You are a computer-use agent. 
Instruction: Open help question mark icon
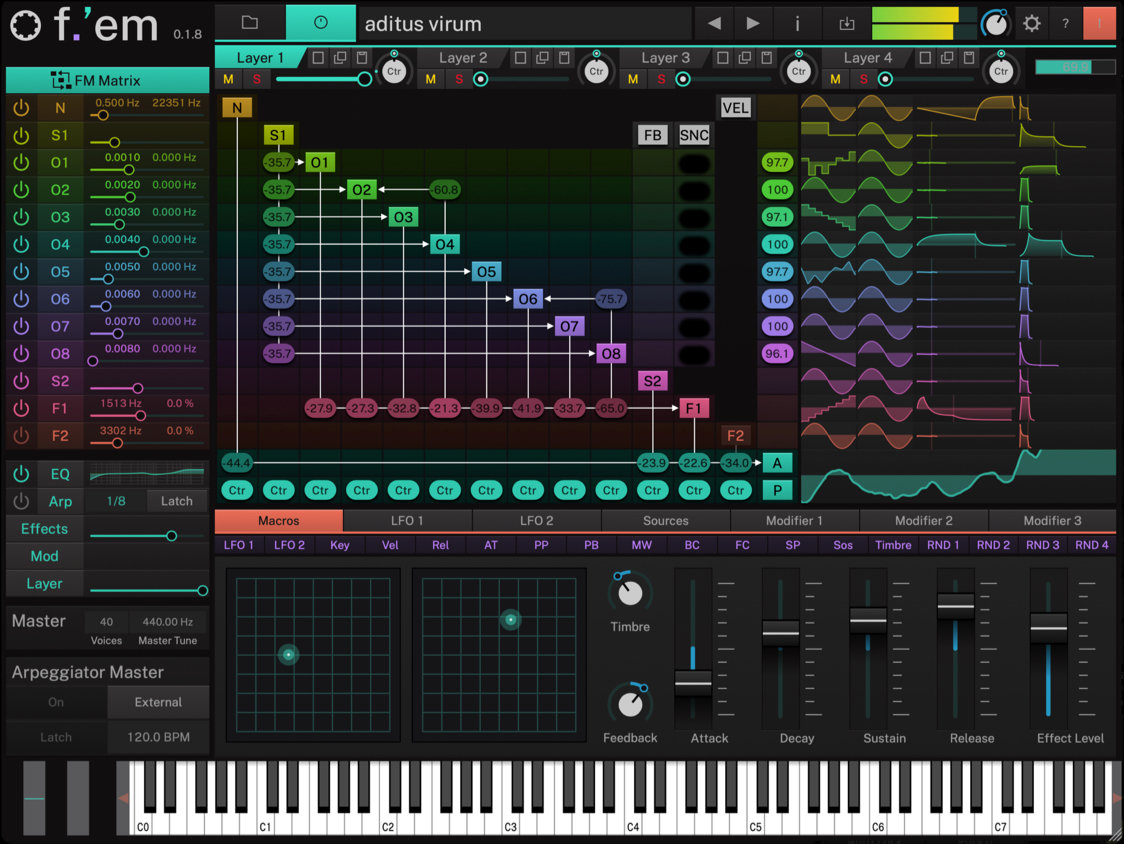1065,24
